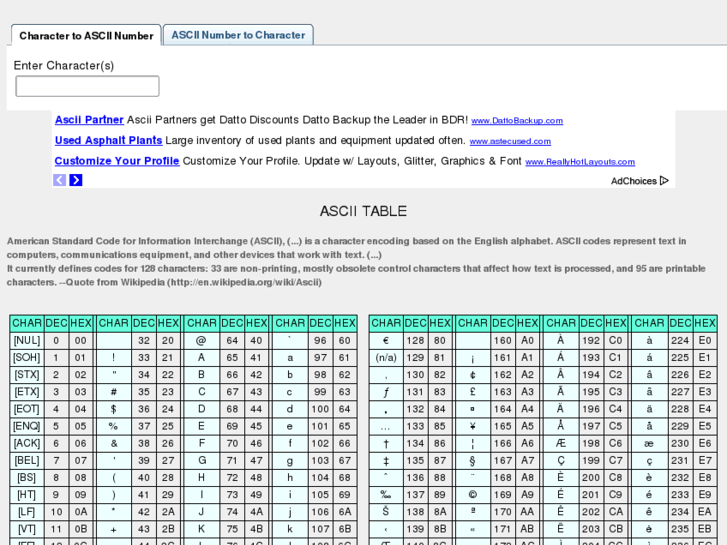
Task: Select the @ character cell
Action: [x=201, y=340]
